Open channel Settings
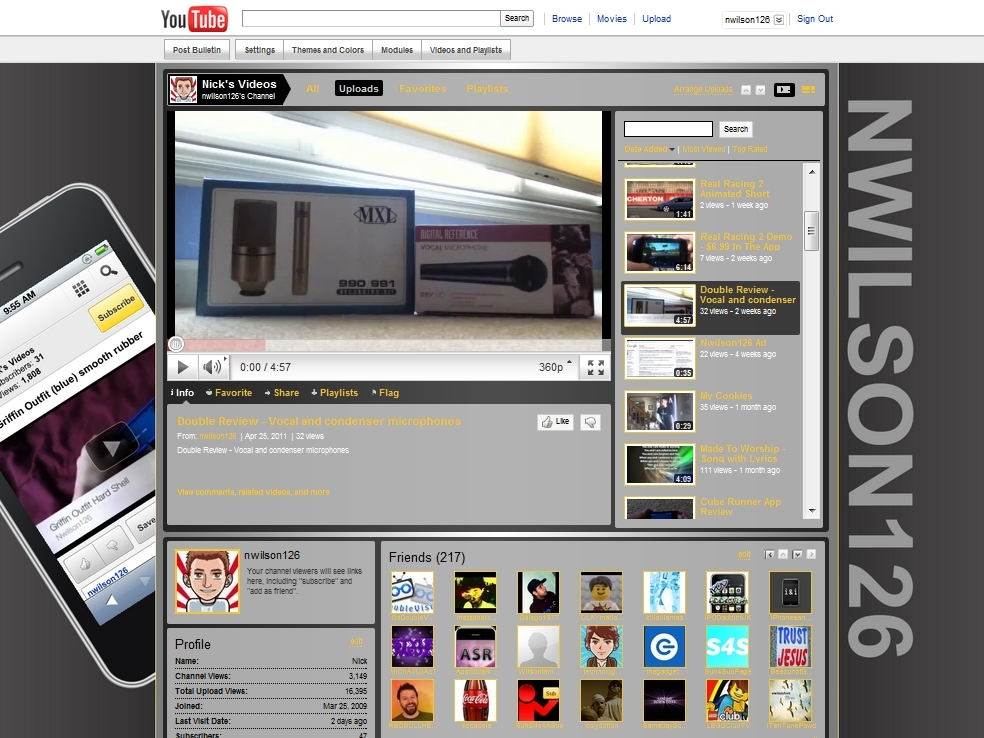This screenshot has height=738, width=984. (x=260, y=50)
